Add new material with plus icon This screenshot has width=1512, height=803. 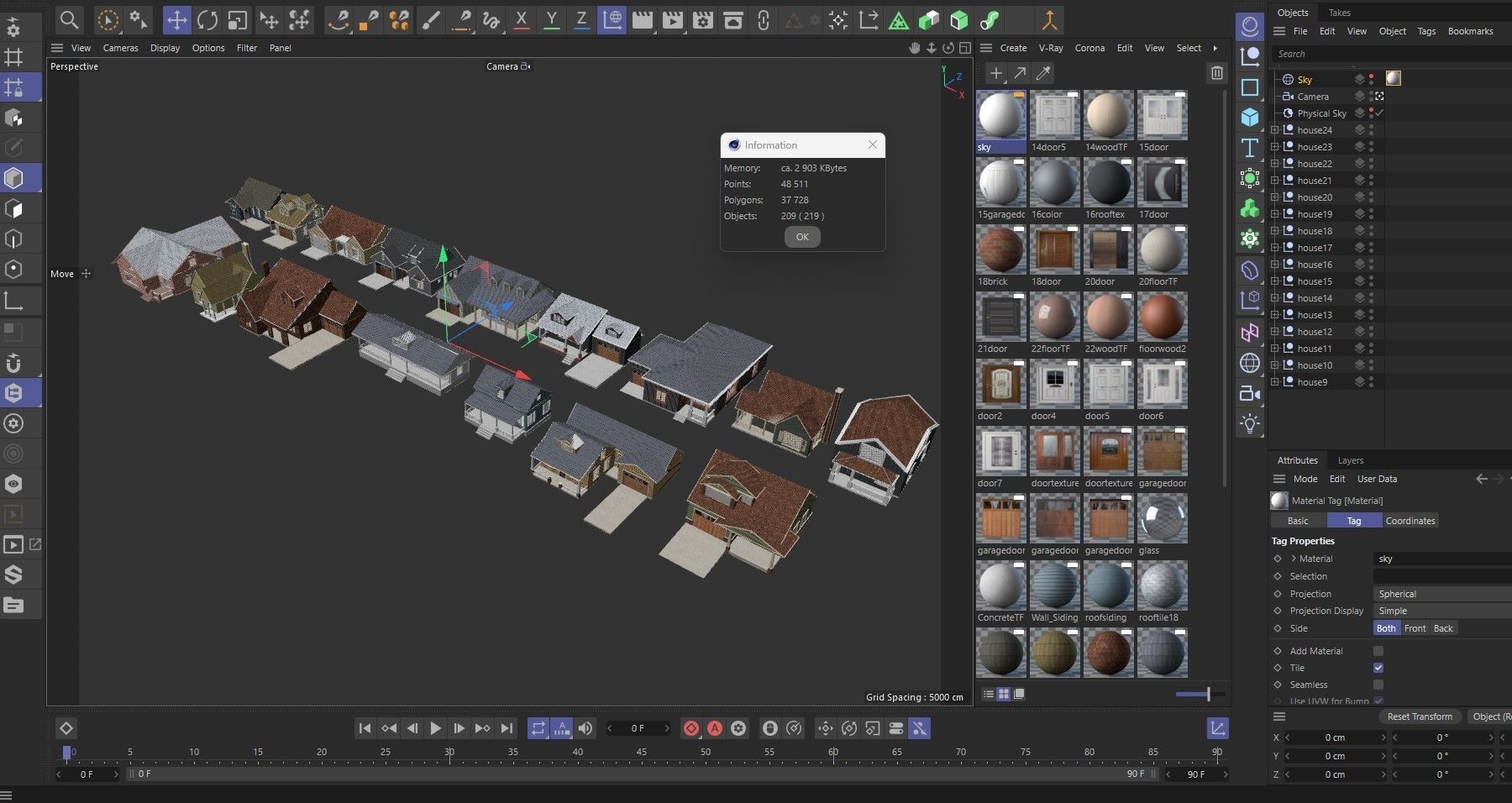[x=995, y=74]
